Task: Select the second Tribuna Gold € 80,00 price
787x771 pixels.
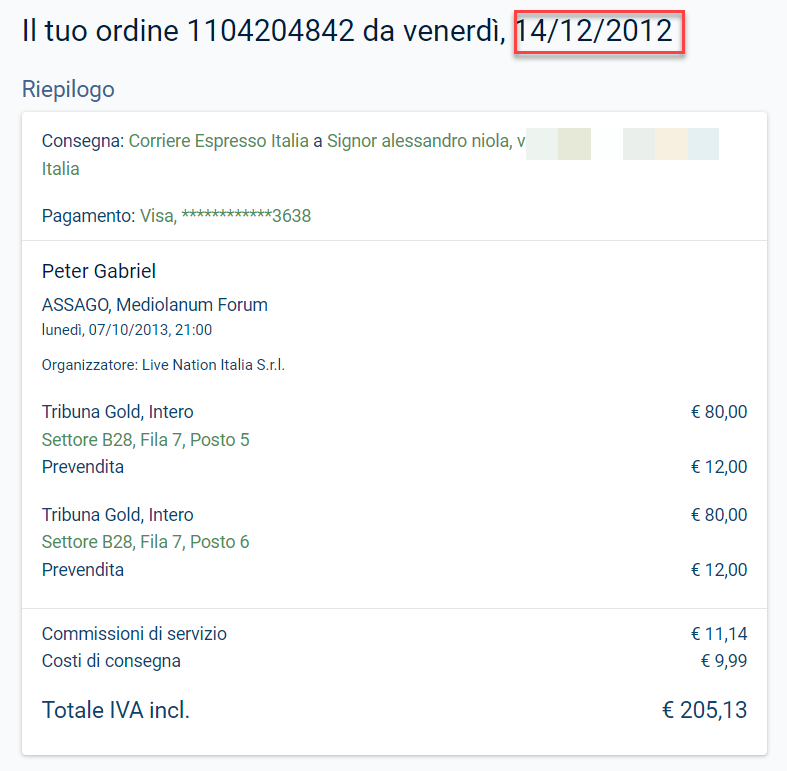Action: 719,515
